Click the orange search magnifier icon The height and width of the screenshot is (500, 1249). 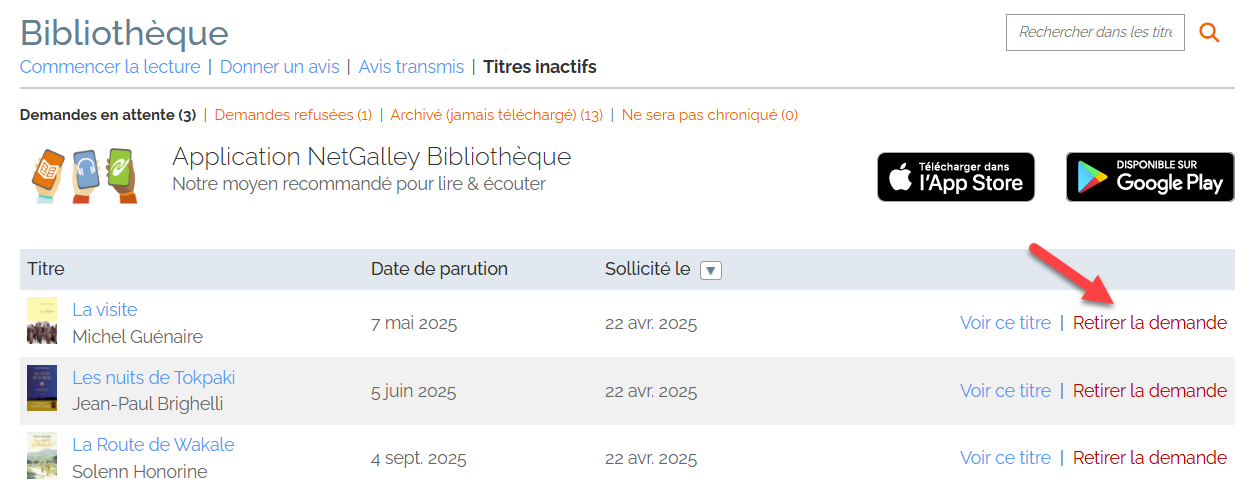coord(1209,33)
